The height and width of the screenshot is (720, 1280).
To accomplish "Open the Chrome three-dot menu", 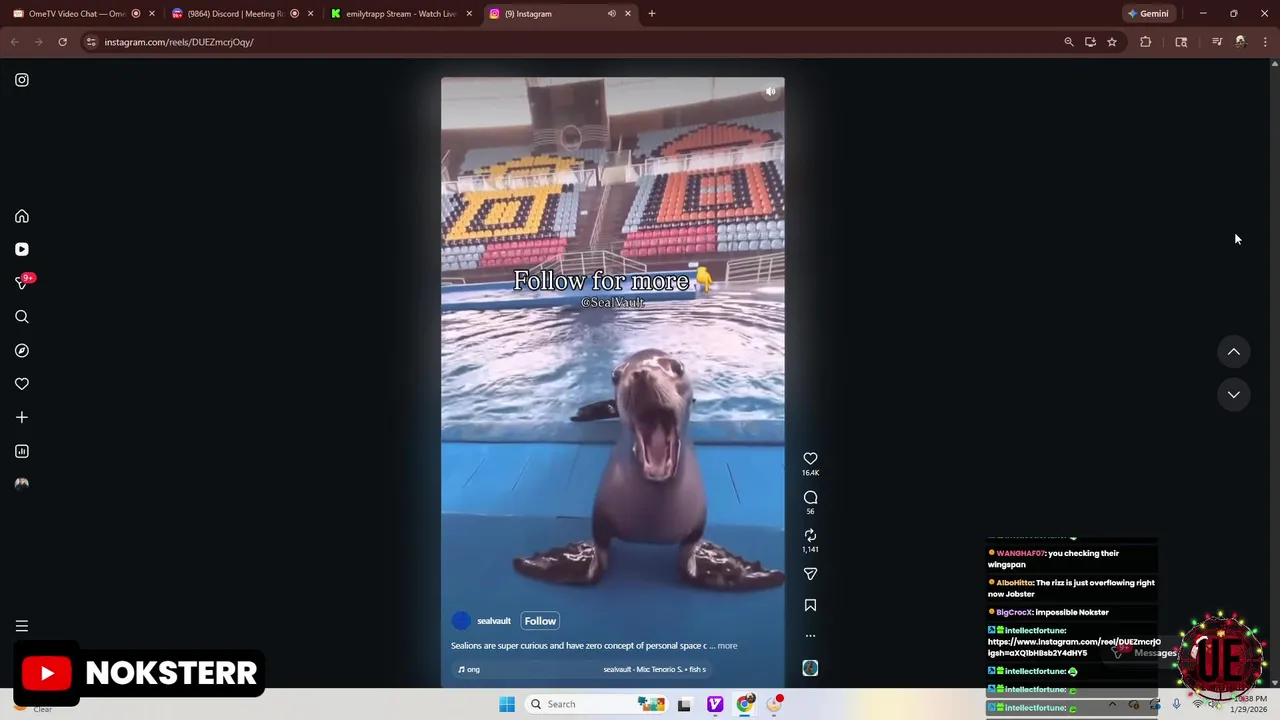I will coord(1266,42).
